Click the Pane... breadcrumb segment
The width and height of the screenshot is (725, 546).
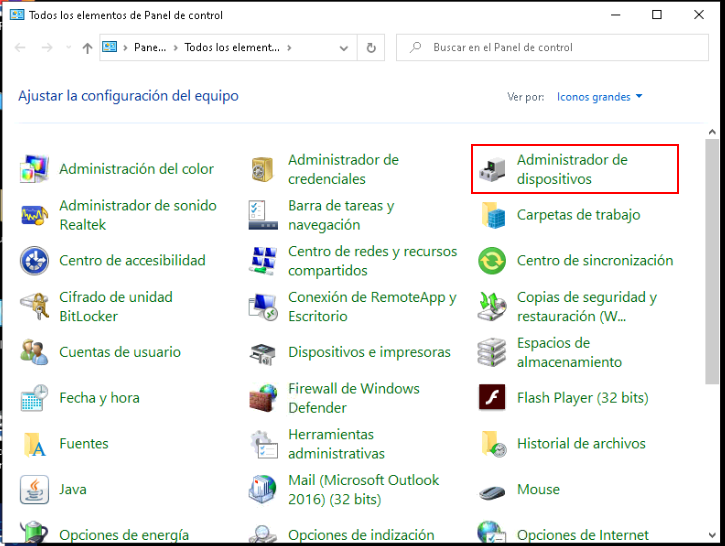tap(150, 47)
